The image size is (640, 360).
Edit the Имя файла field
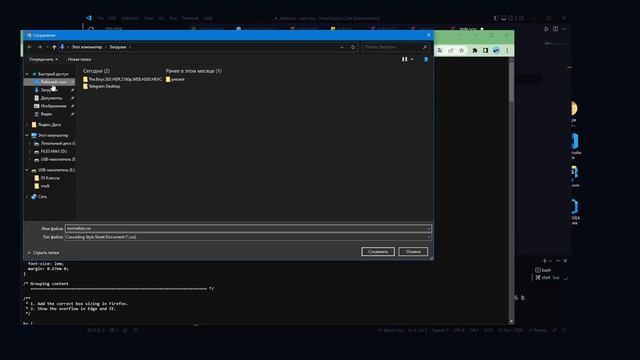pyautogui.click(x=248, y=229)
